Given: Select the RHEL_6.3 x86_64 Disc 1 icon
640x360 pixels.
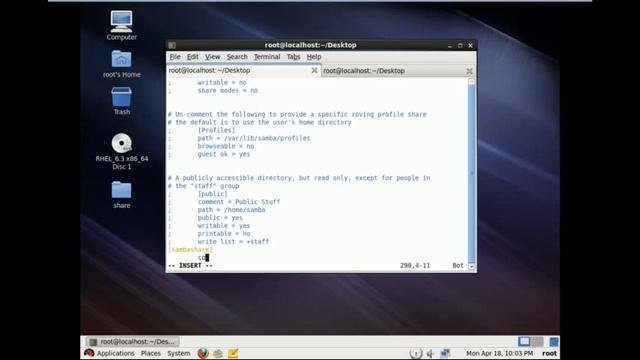Looking at the screenshot, I should click(x=121, y=143).
